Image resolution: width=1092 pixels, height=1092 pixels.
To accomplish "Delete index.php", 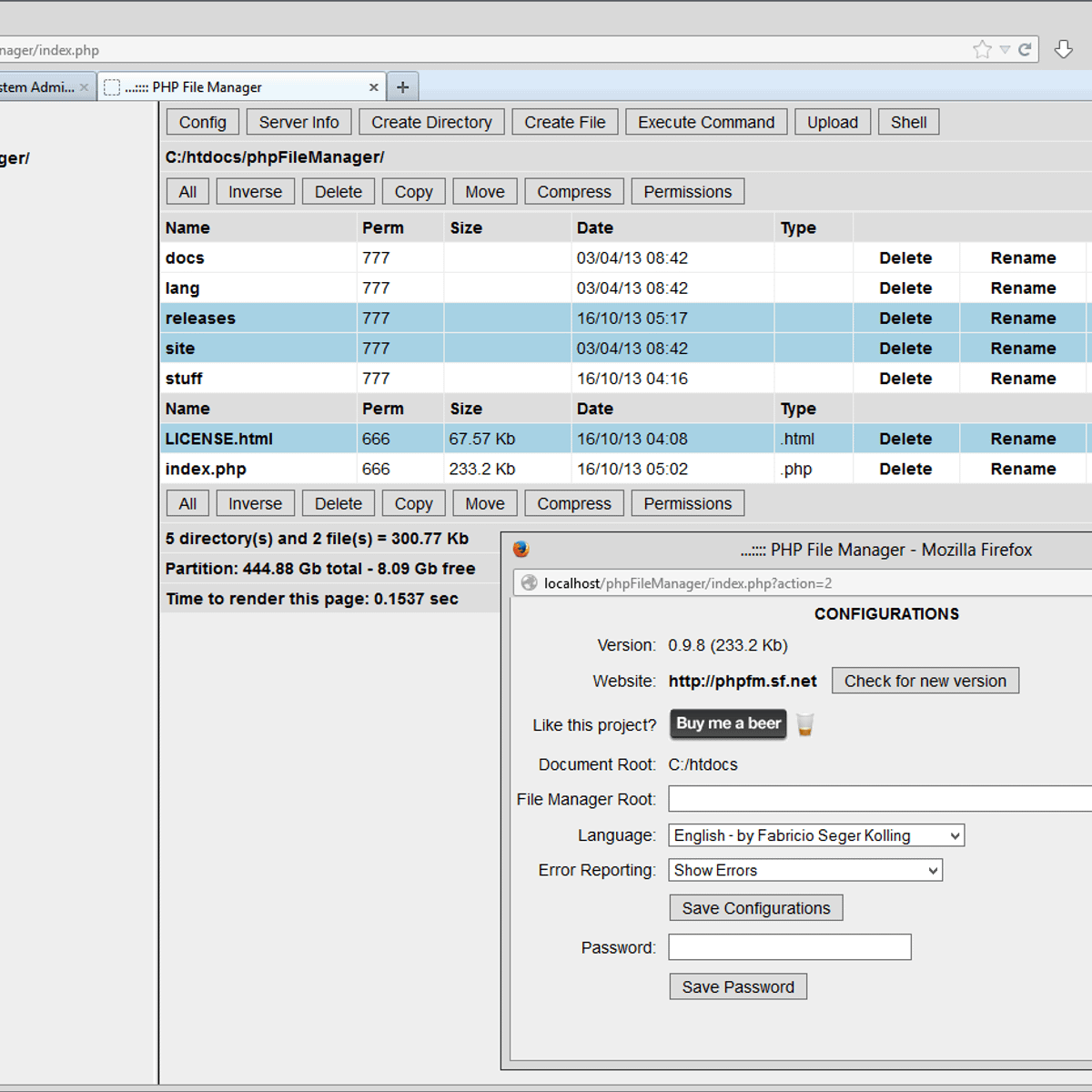I will tap(905, 469).
